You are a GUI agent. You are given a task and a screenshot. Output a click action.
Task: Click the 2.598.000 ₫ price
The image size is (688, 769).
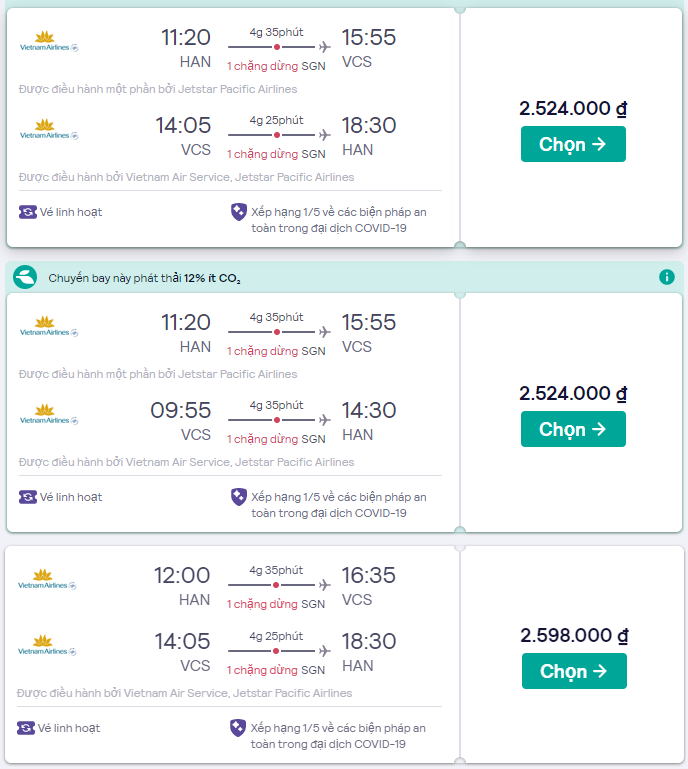point(573,636)
